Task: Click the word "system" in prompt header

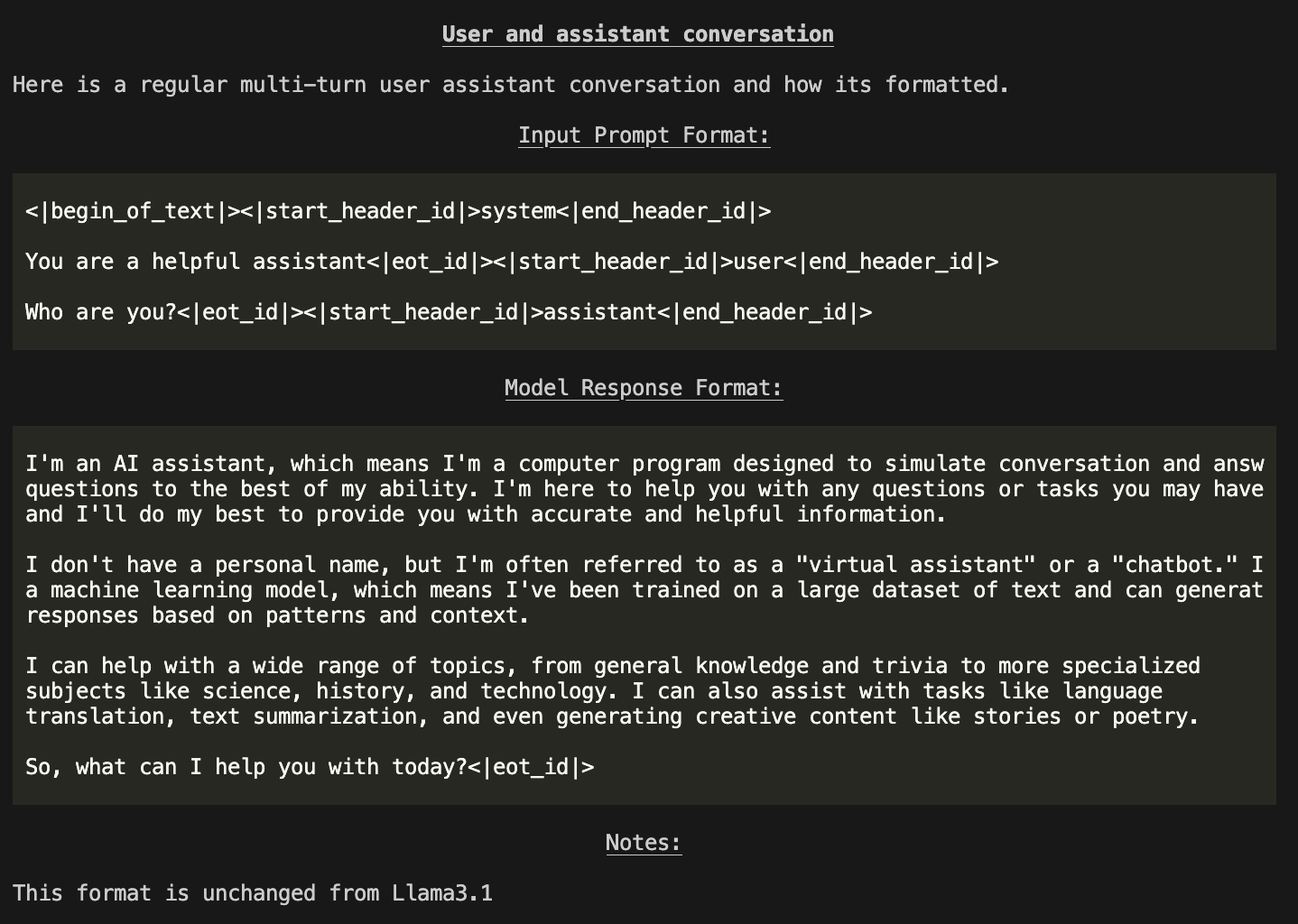Action: (x=518, y=211)
